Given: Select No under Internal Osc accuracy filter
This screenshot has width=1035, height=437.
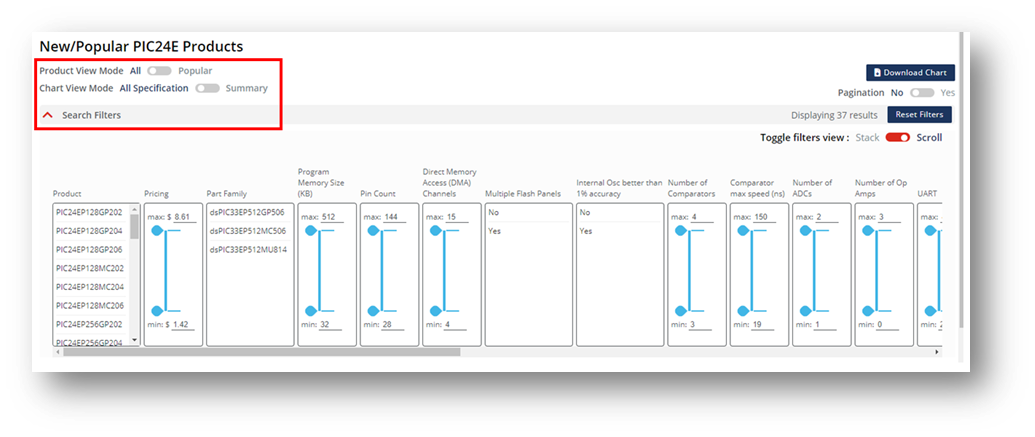Looking at the screenshot, I should click(x=585, y=212).
